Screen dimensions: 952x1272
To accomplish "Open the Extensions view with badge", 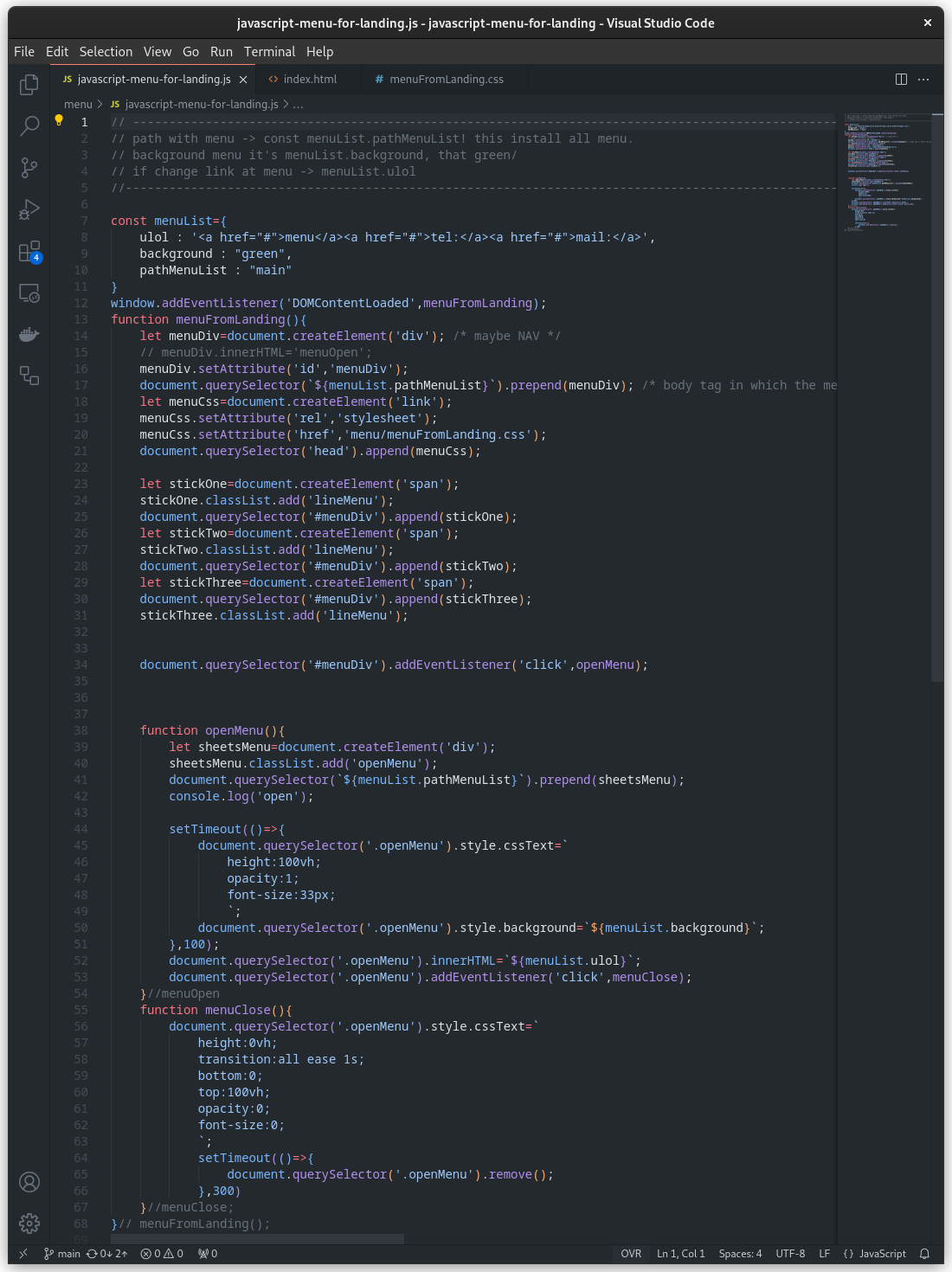I will [x=29, y=252].
